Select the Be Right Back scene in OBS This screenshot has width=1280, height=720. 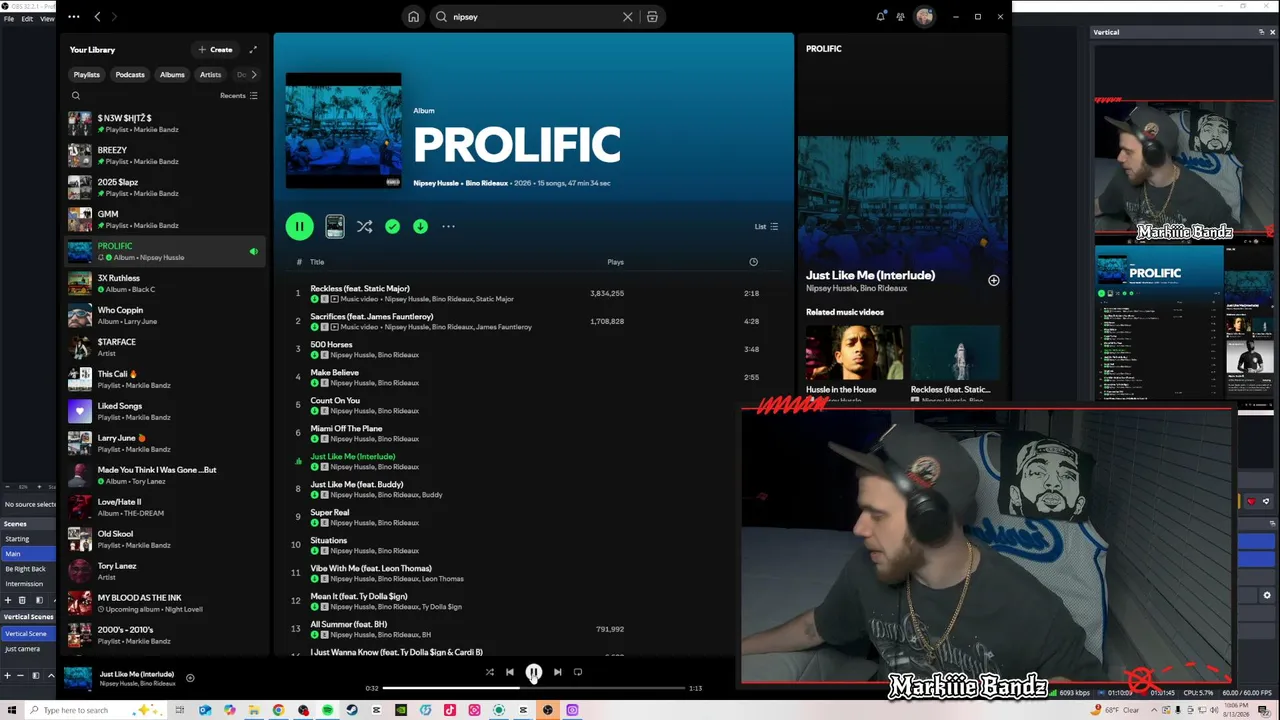(28, 569)
